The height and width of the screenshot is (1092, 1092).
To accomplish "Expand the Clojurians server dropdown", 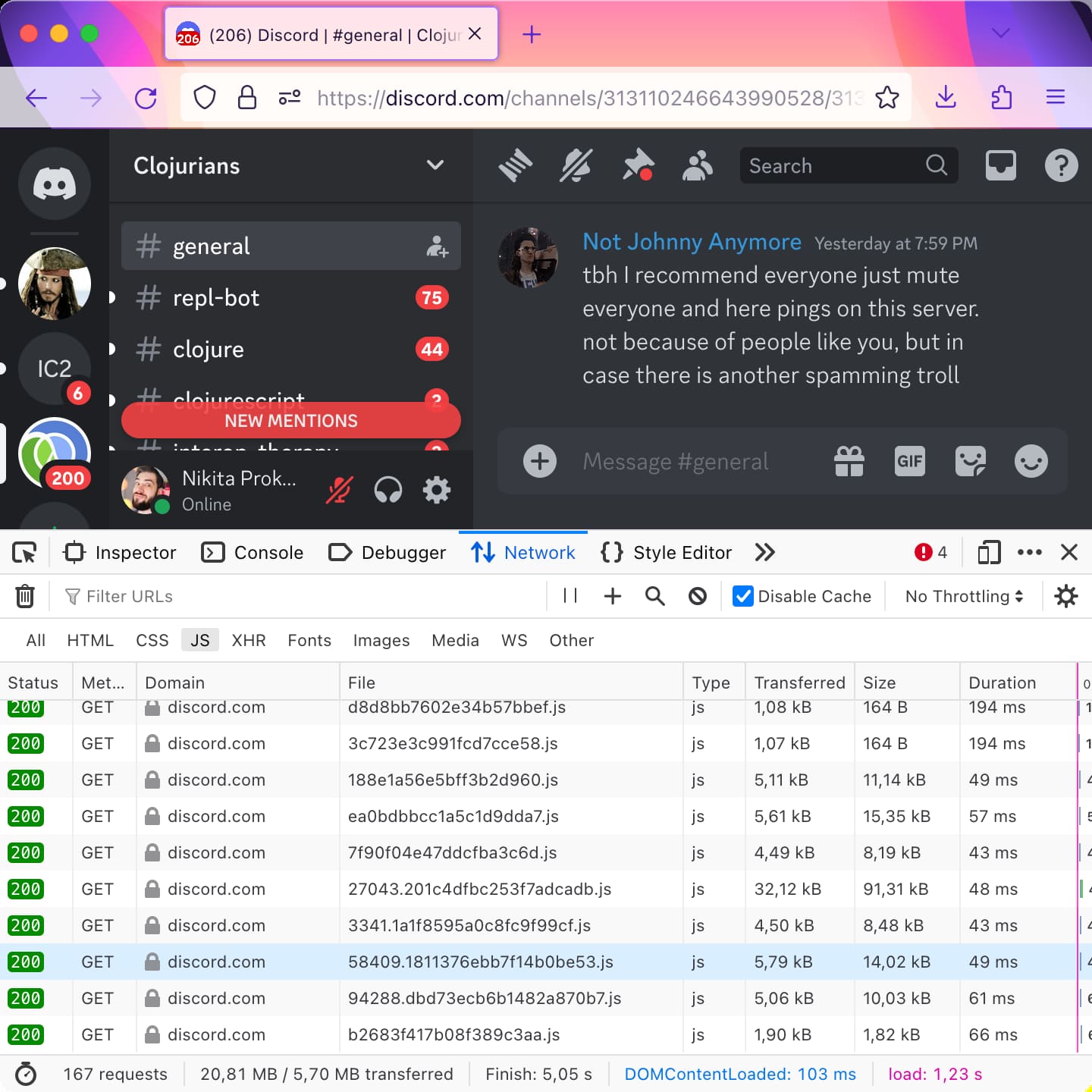I will coord(435,165).
